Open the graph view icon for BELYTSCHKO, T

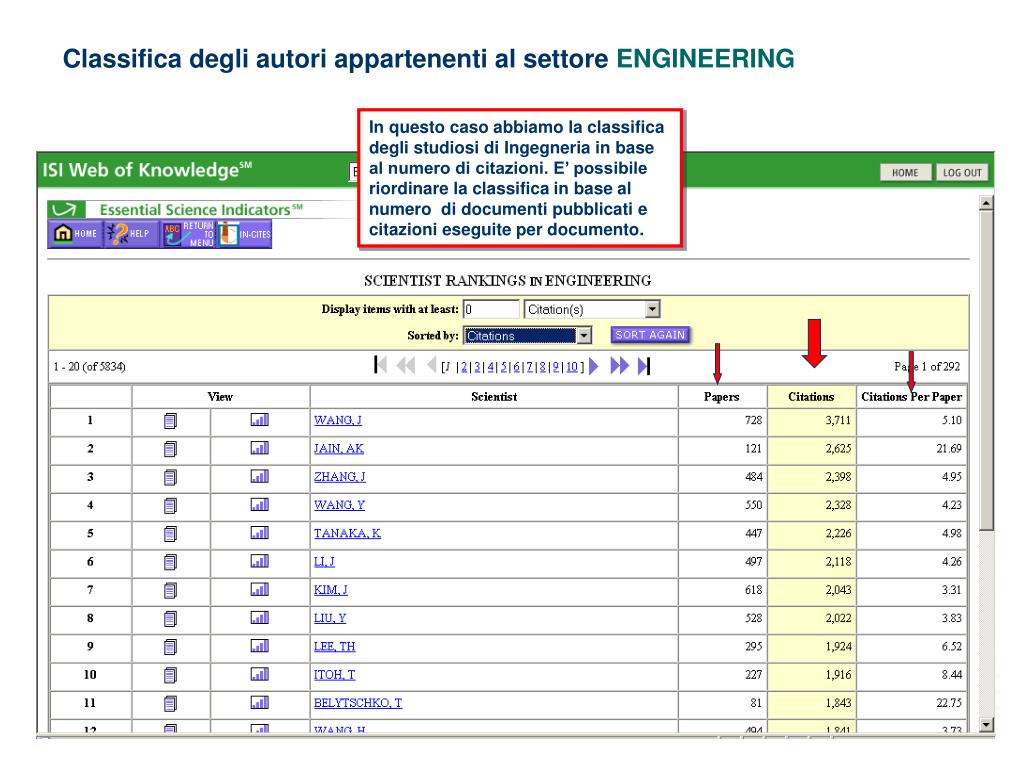tap(260, 703)
